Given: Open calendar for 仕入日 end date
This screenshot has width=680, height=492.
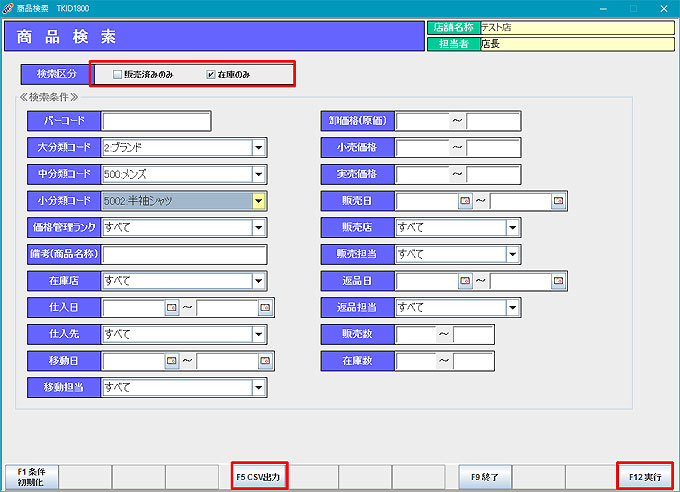Looking at the screenshot, I should (265, 308).
